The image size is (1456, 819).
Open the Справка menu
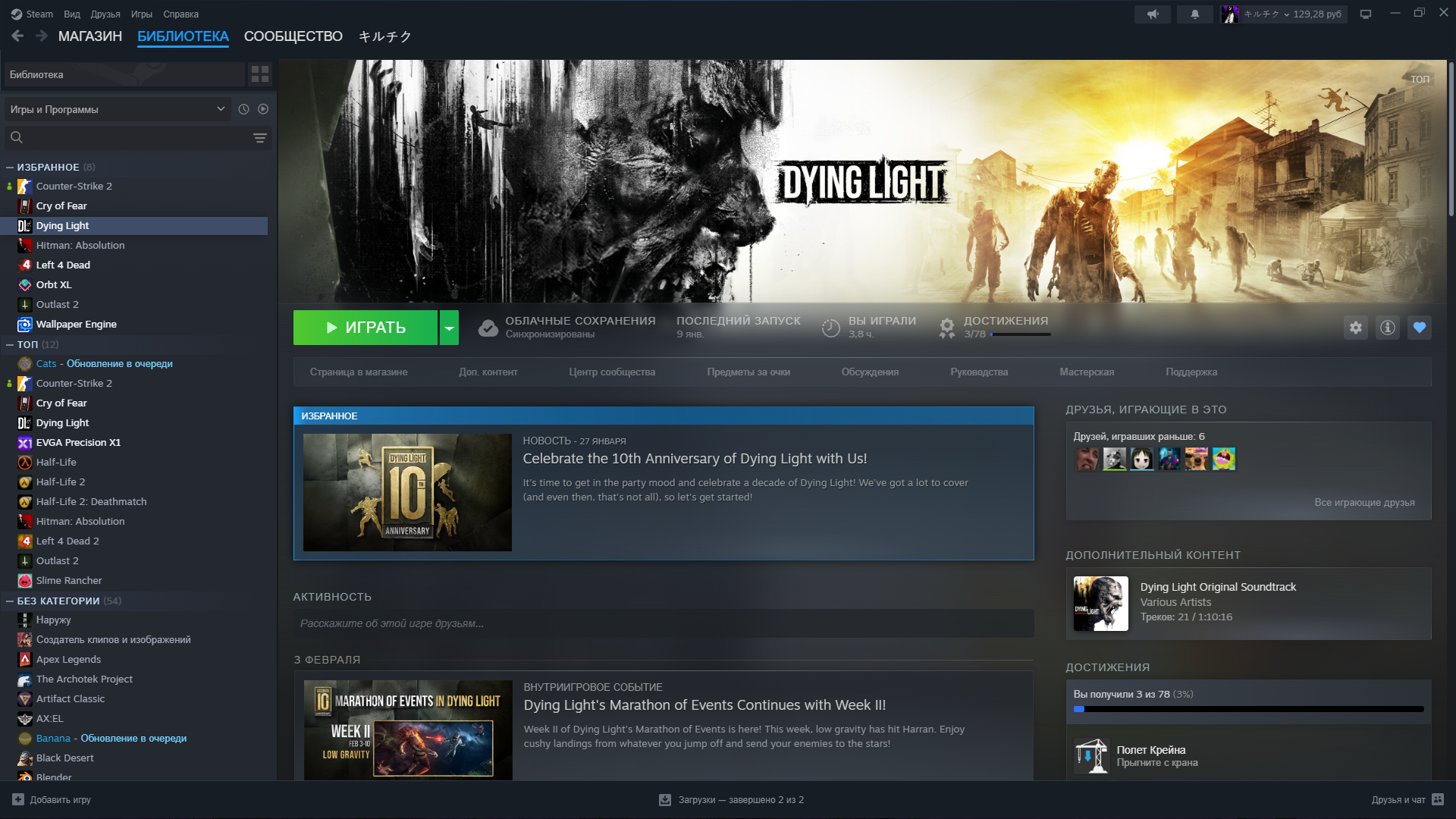[181, 14]
